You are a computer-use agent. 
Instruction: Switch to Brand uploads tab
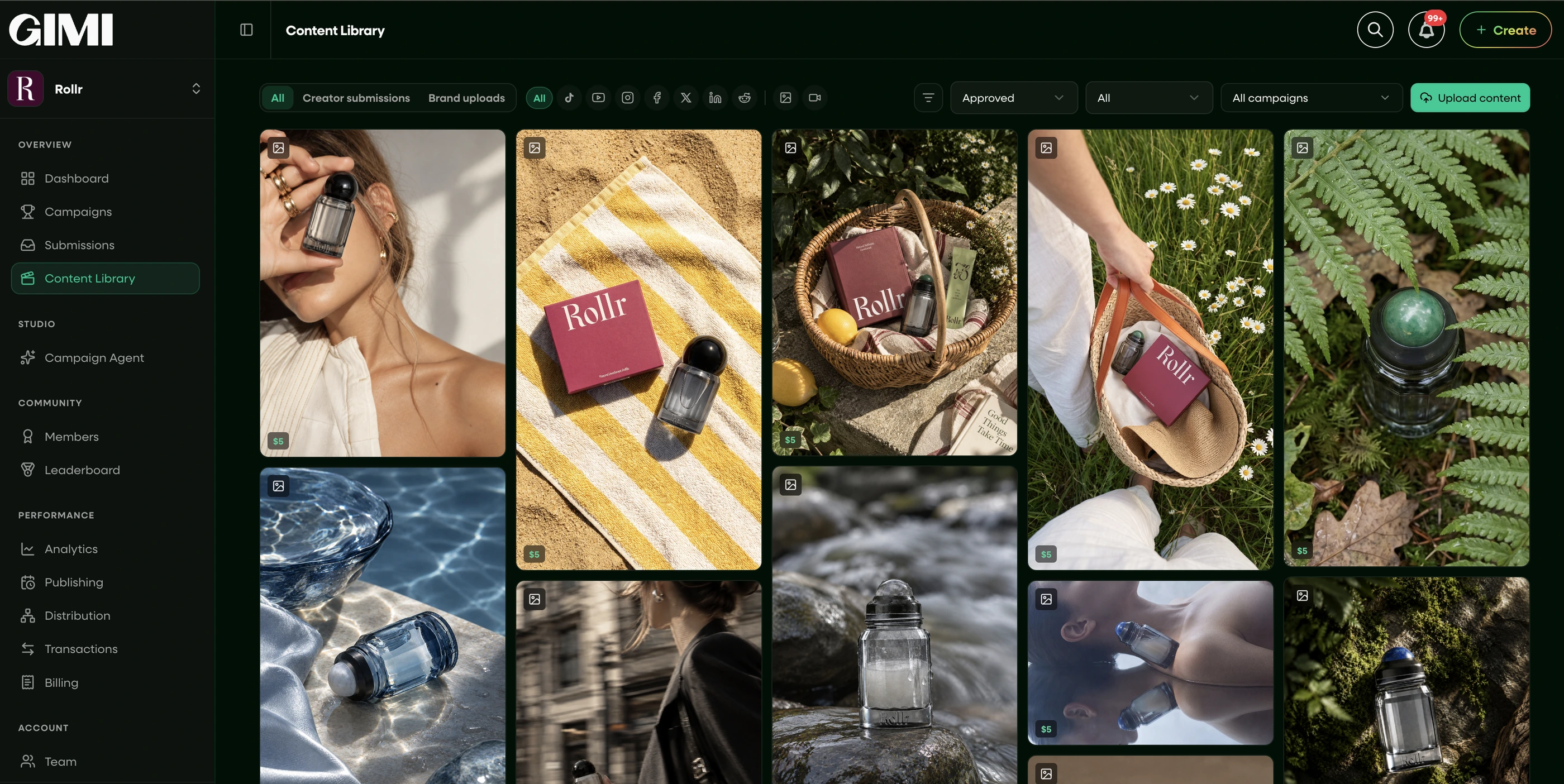click(x=466, y=98)
